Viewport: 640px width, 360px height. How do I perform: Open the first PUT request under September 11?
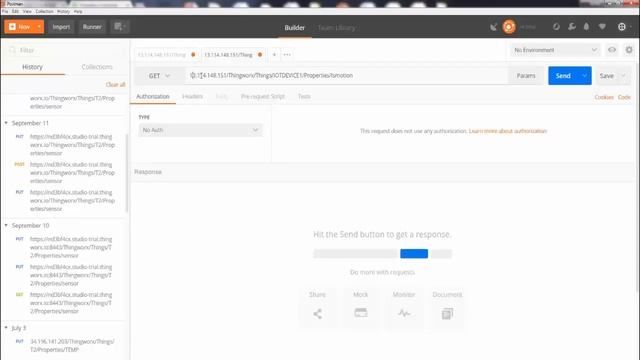point(65,145)
